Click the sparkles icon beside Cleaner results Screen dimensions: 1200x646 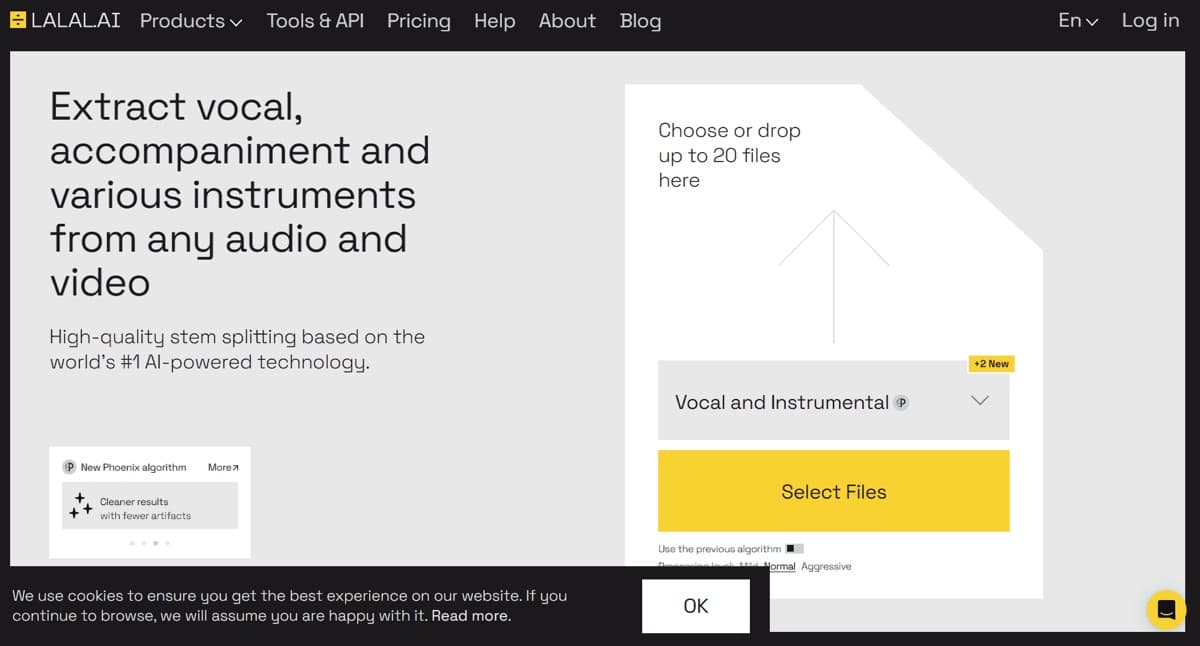point(80,507)
